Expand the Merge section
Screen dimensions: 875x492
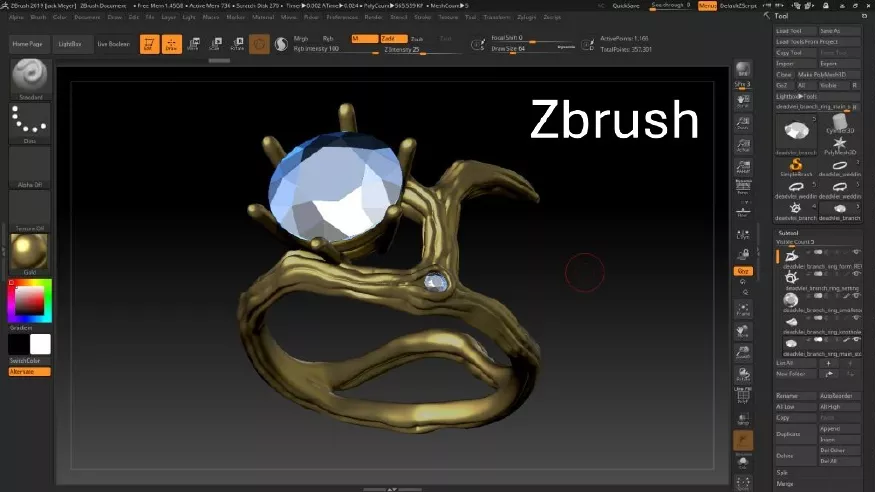pos(785,484)
